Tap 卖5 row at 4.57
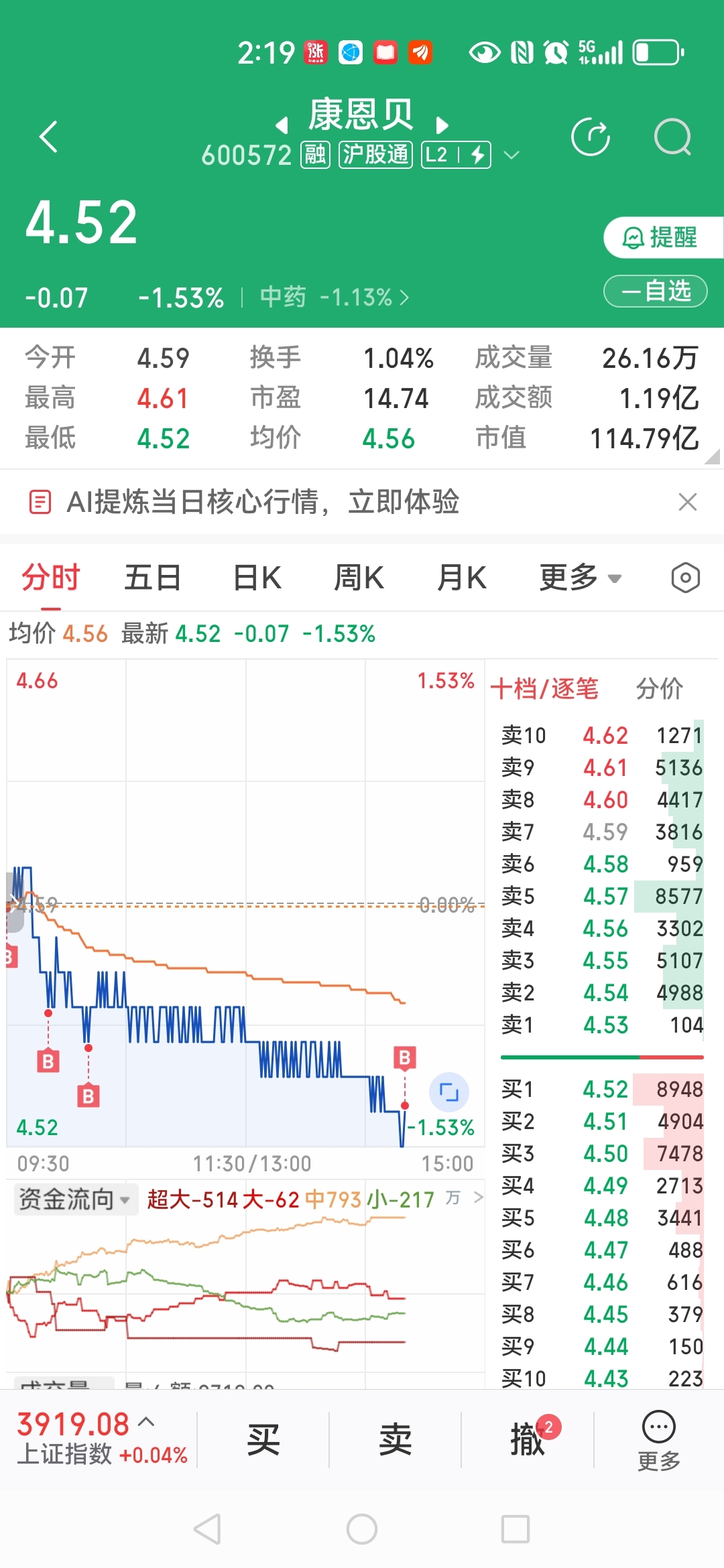 pyautogui.click(x=602, y=896)
